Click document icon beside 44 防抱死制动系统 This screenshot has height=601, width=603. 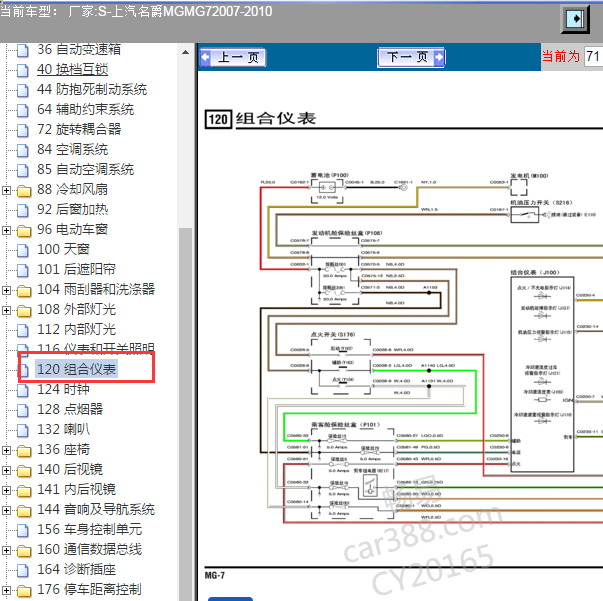click(x=23, y=90)
